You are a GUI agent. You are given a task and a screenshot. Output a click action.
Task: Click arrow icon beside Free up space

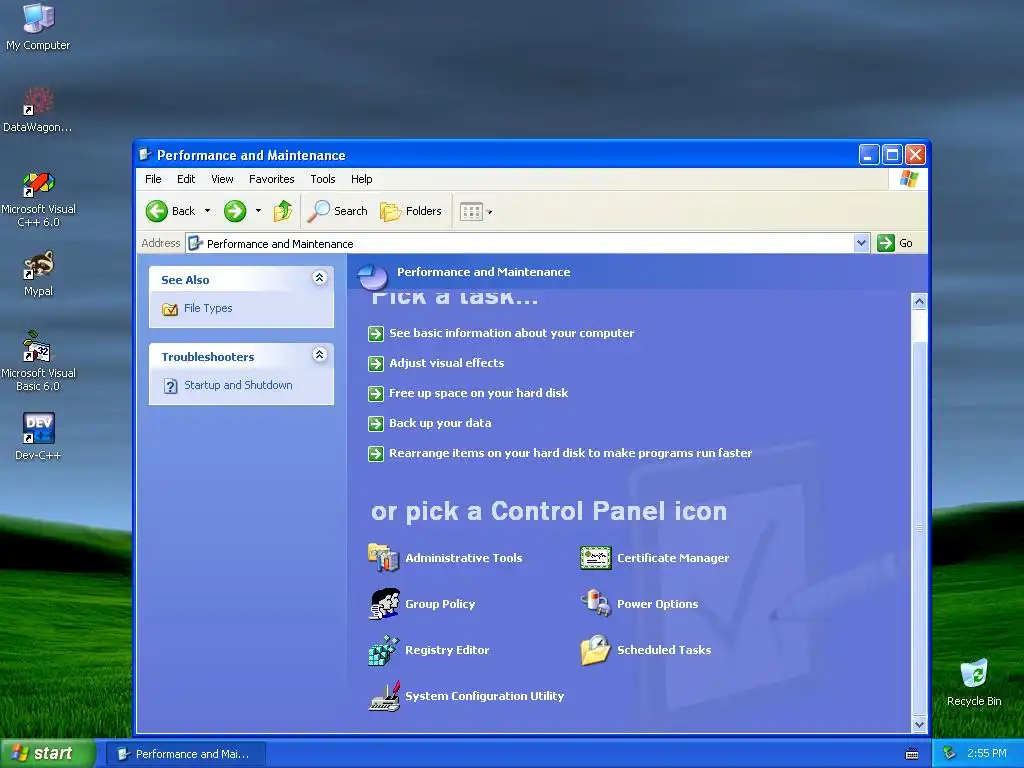[376, 394]
